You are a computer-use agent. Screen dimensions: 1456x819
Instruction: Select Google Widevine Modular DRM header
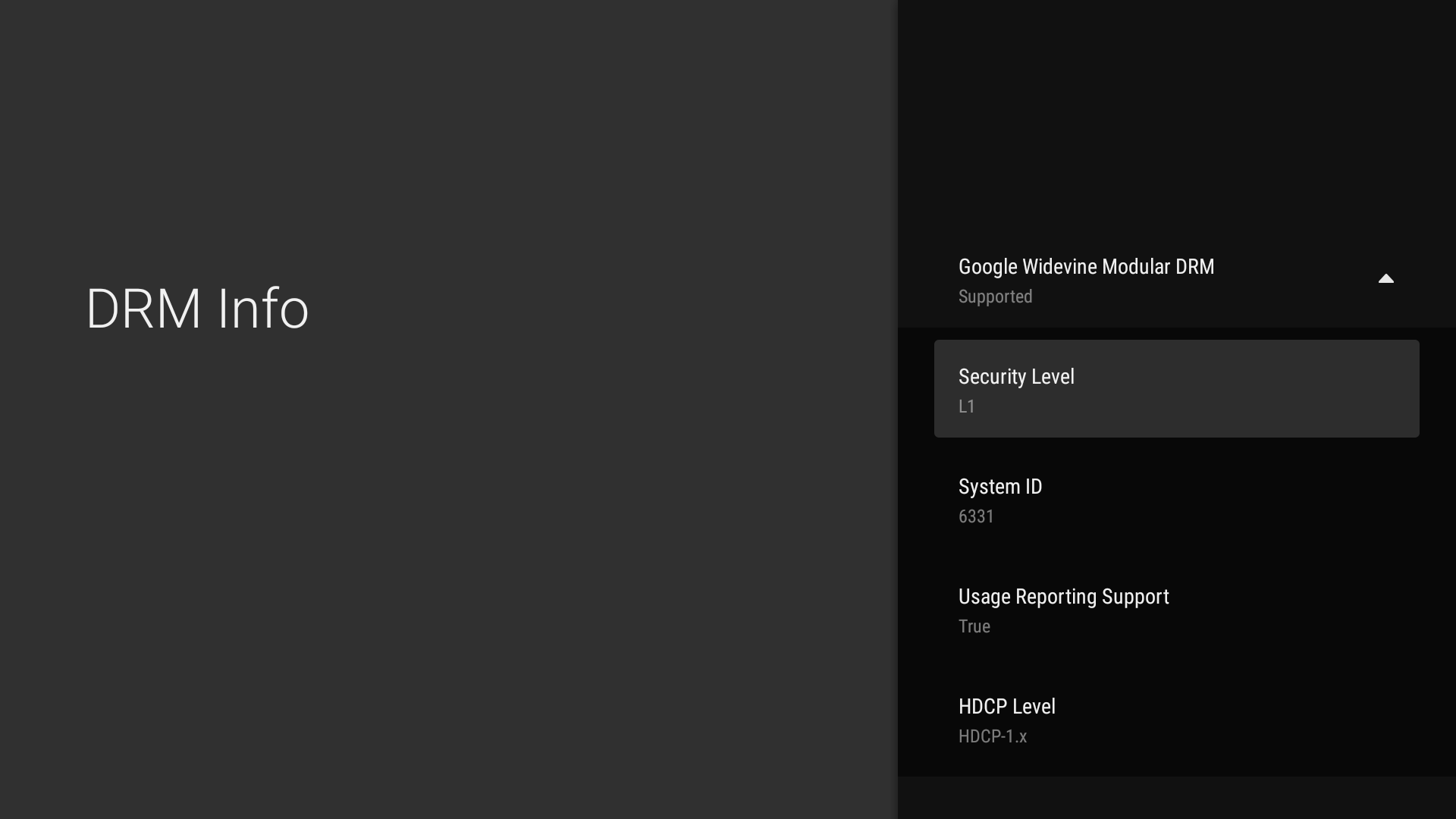[x=1176, y=280]
